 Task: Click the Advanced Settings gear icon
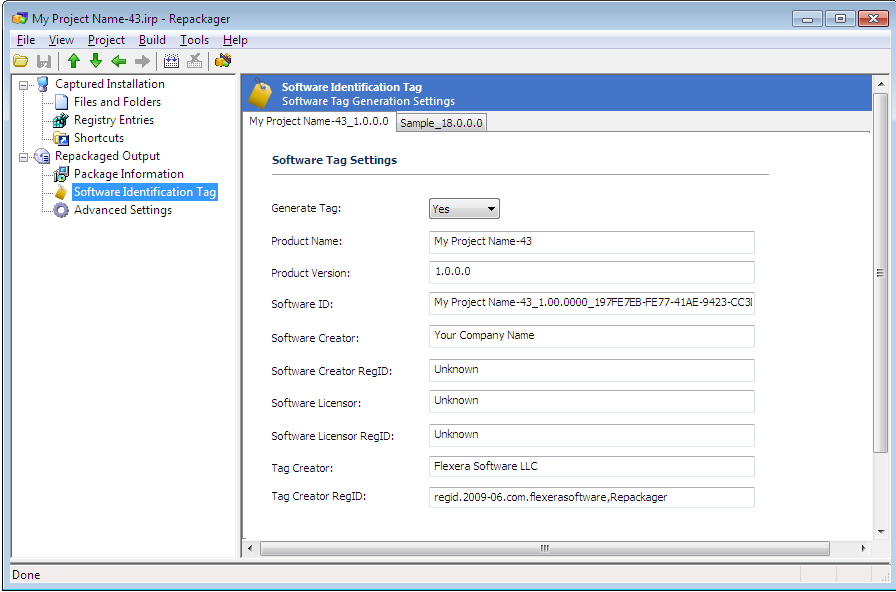61,210
